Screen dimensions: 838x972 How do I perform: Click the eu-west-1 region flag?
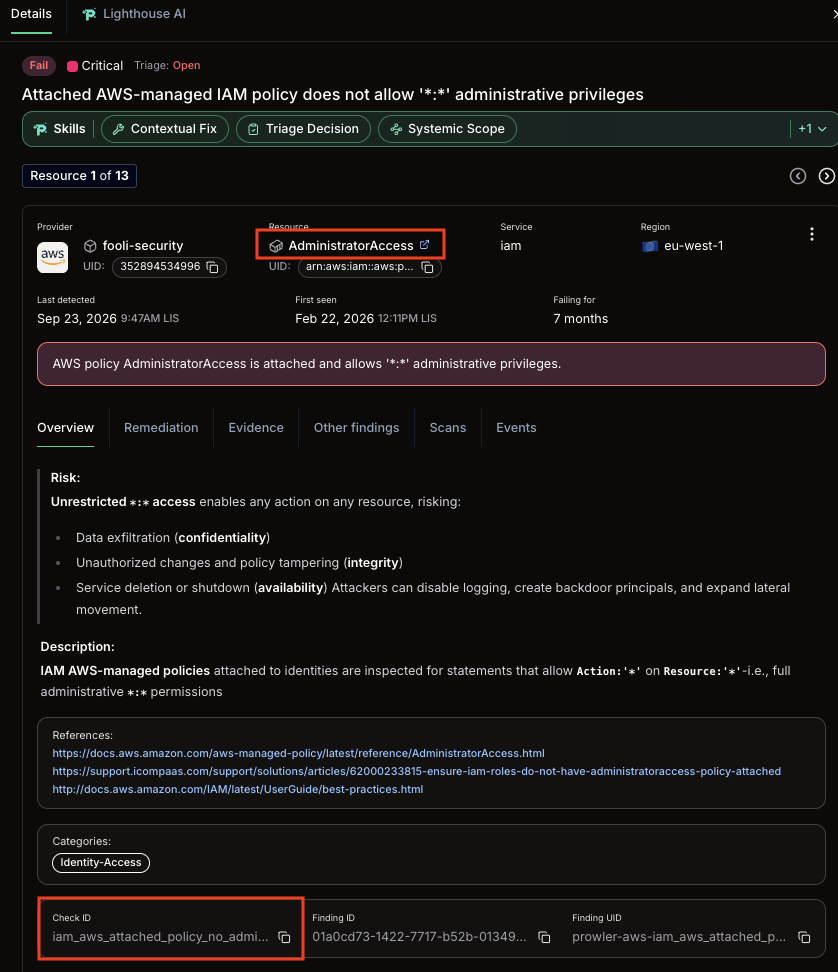(650, 246)
